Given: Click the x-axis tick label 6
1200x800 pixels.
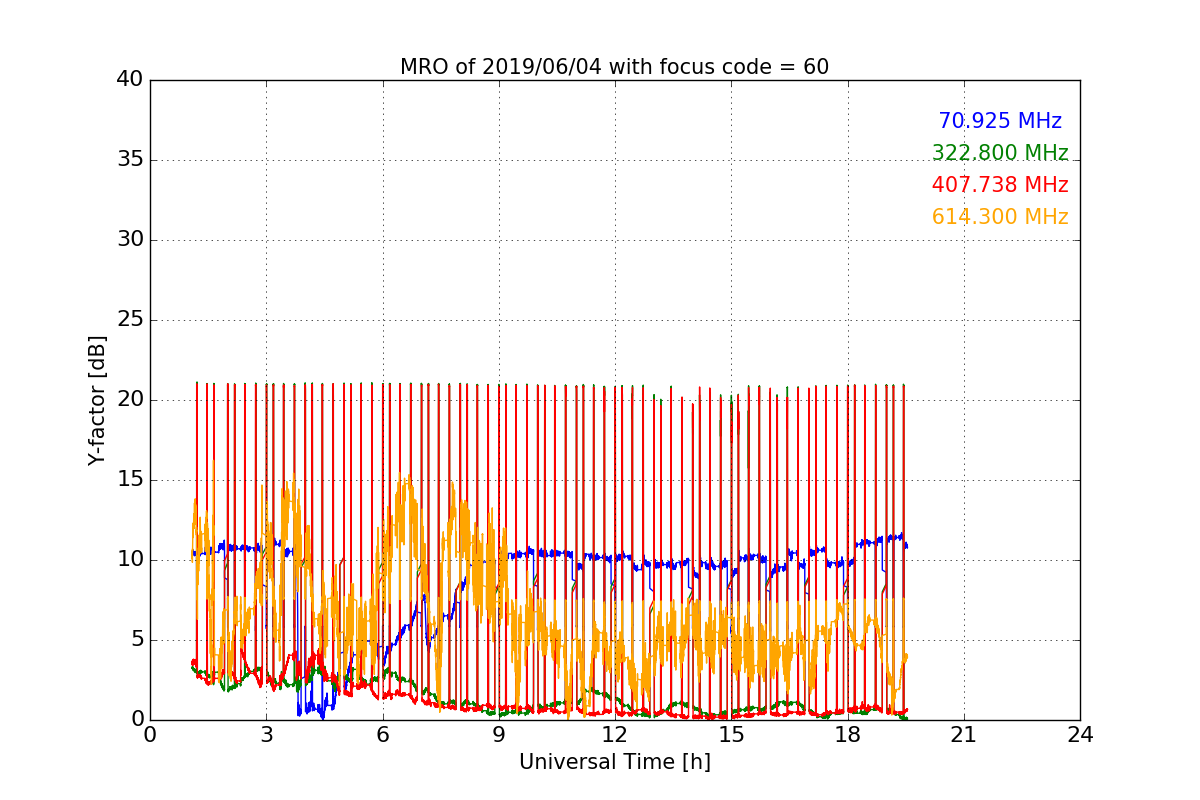Looking at the screenshot, I should tap(382, 735).
